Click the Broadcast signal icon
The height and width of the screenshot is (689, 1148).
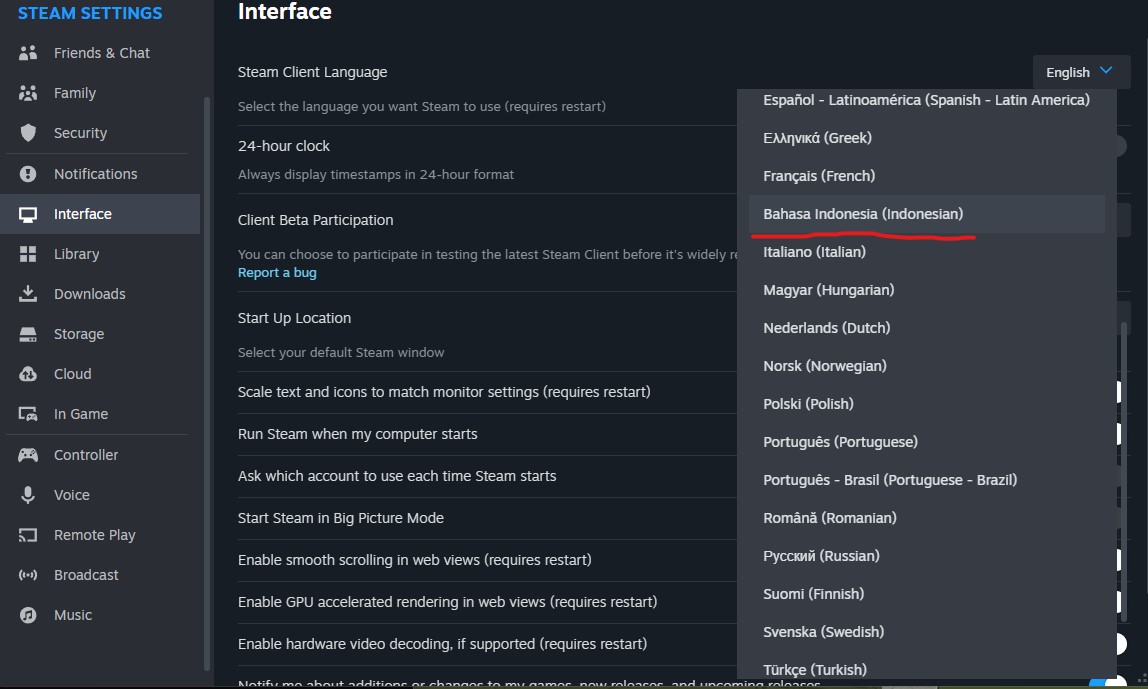(x=28, y=575)
